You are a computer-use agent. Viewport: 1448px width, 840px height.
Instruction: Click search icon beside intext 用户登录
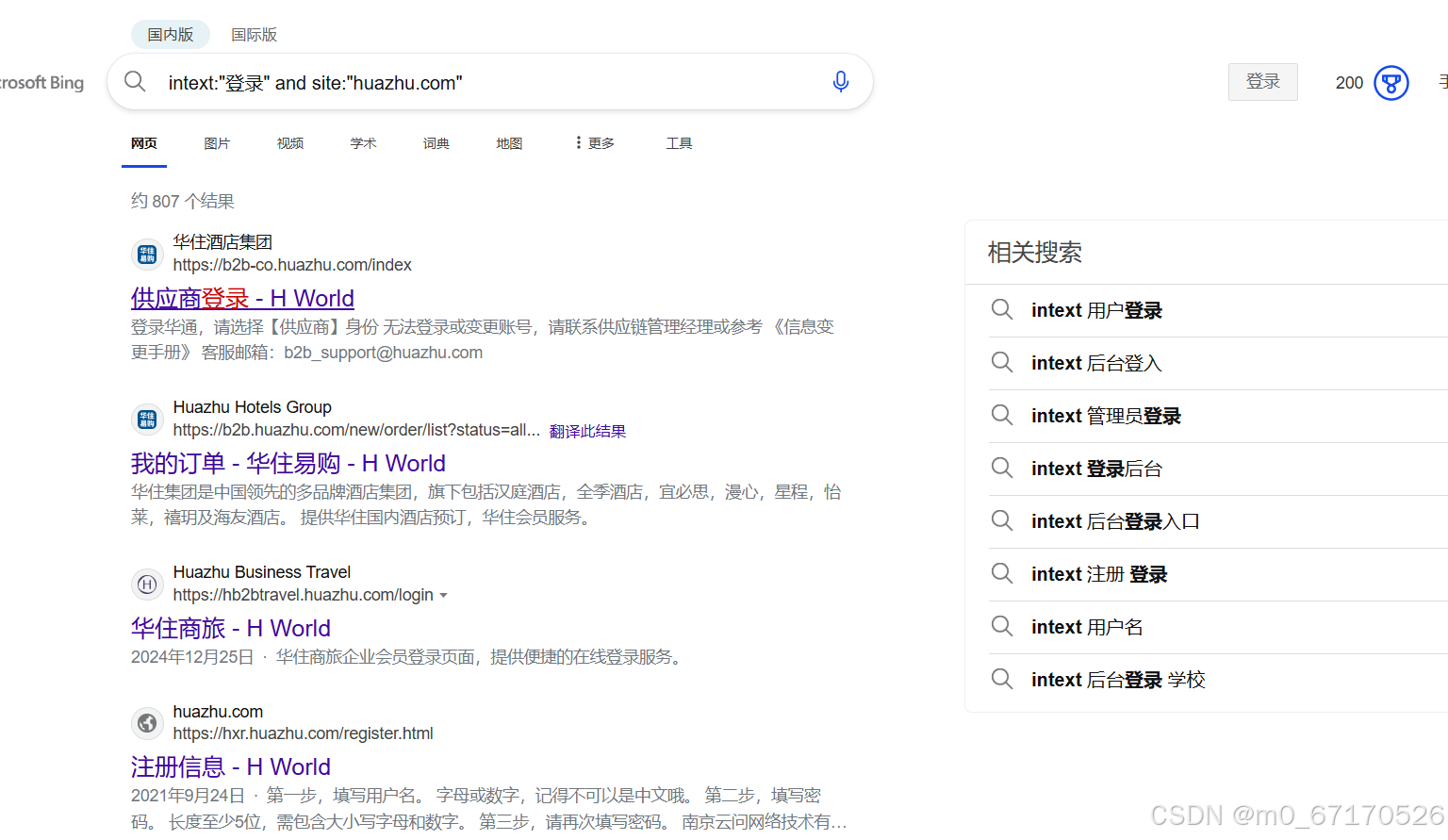[x=1002, y=310]
